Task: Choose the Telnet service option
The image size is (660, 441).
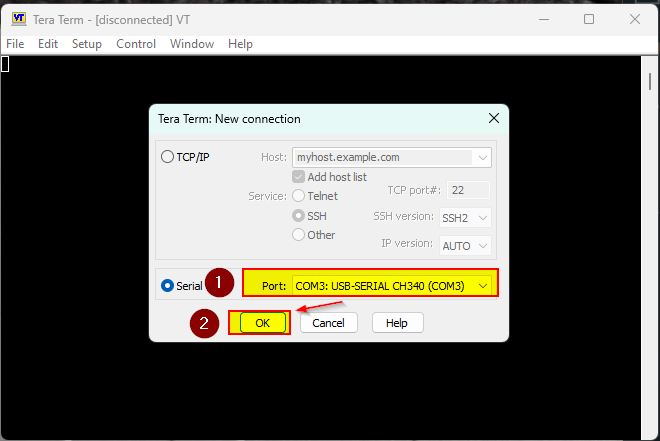Action: pos(298,196)
